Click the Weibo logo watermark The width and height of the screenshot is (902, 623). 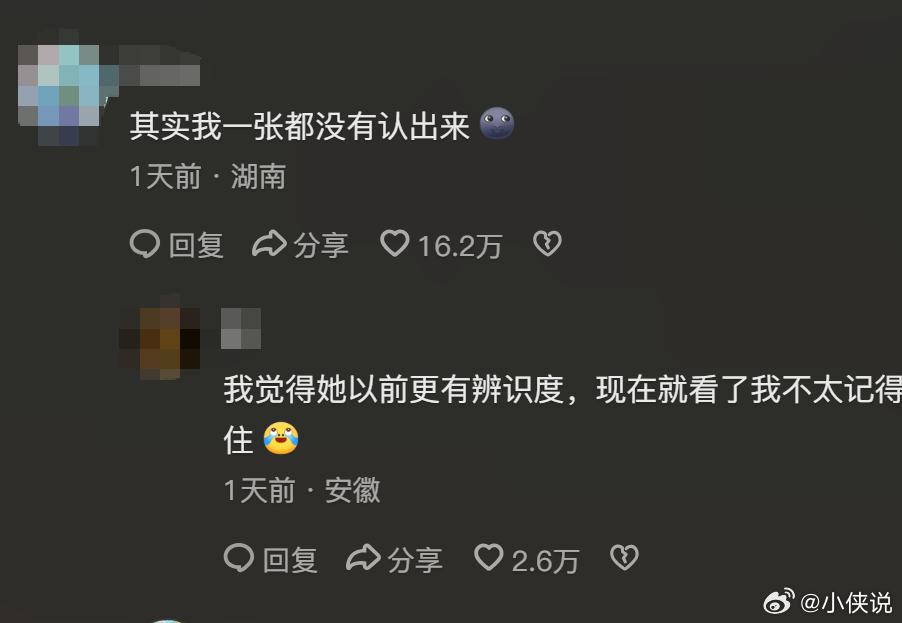tap(779, 601)
